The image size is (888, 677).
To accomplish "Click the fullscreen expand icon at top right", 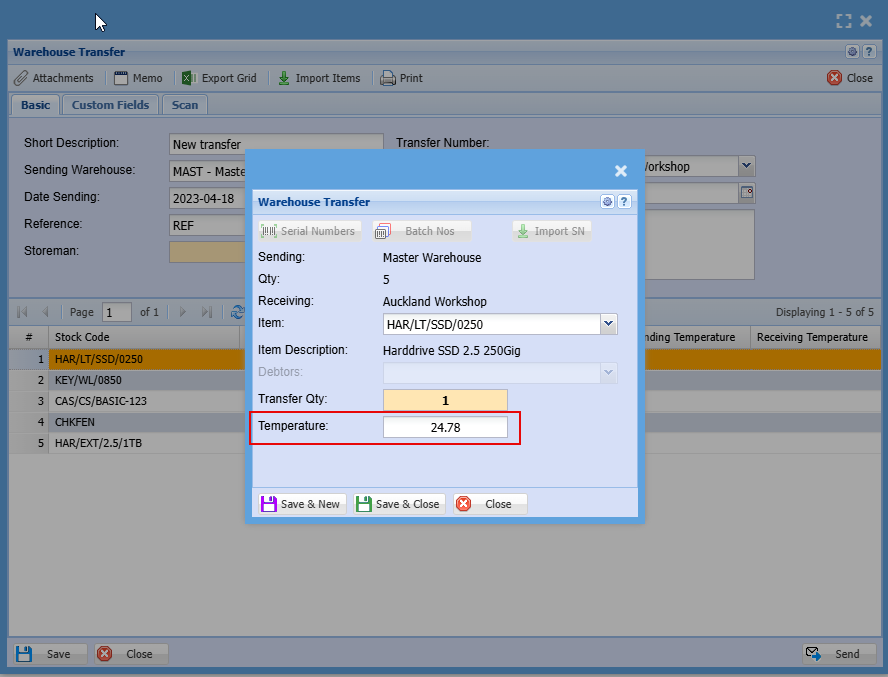I will [844, 20].
